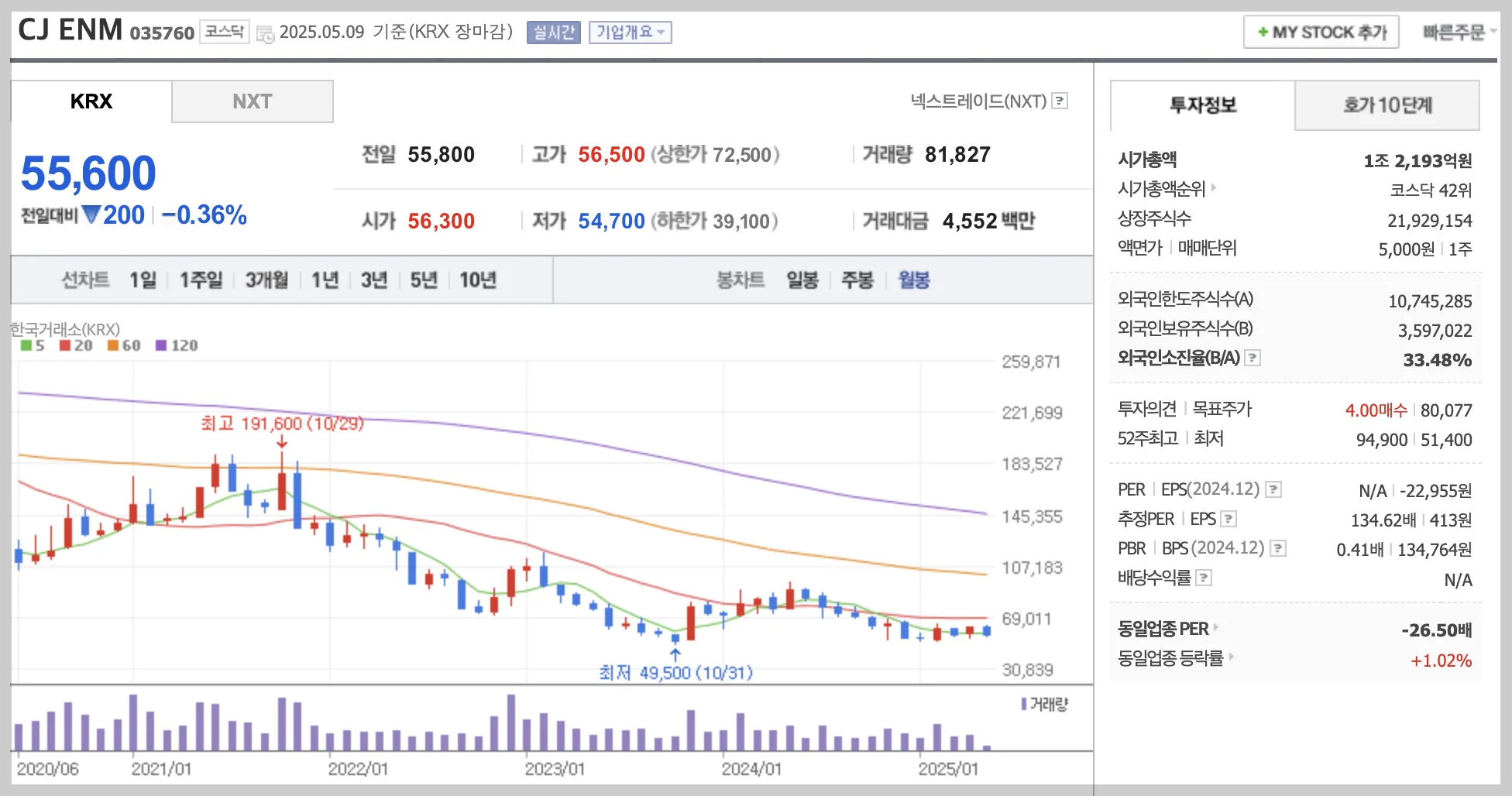Click the stock code 035760
1512x796 pixels.
coord(162,33)
